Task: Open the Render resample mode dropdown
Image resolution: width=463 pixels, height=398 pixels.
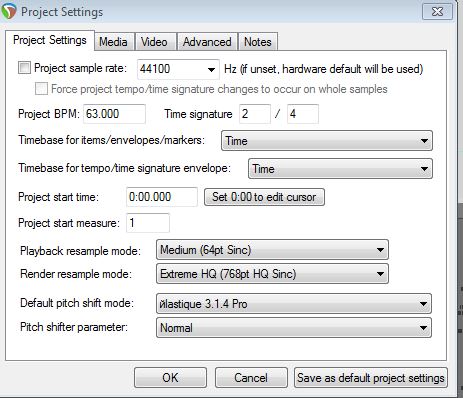Action: click(x=272, y=274)
